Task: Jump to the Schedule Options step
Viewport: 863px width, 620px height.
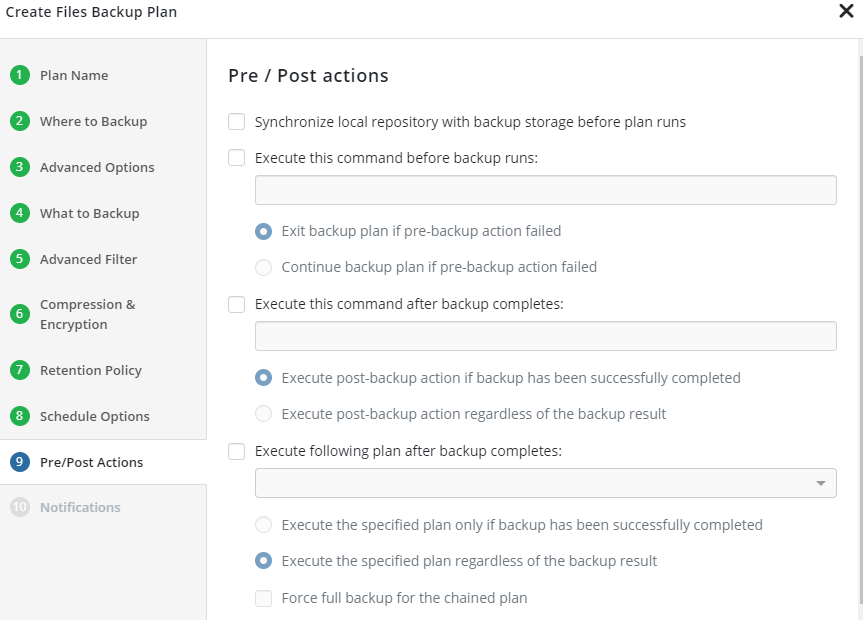Action: [x=21, y=416]
